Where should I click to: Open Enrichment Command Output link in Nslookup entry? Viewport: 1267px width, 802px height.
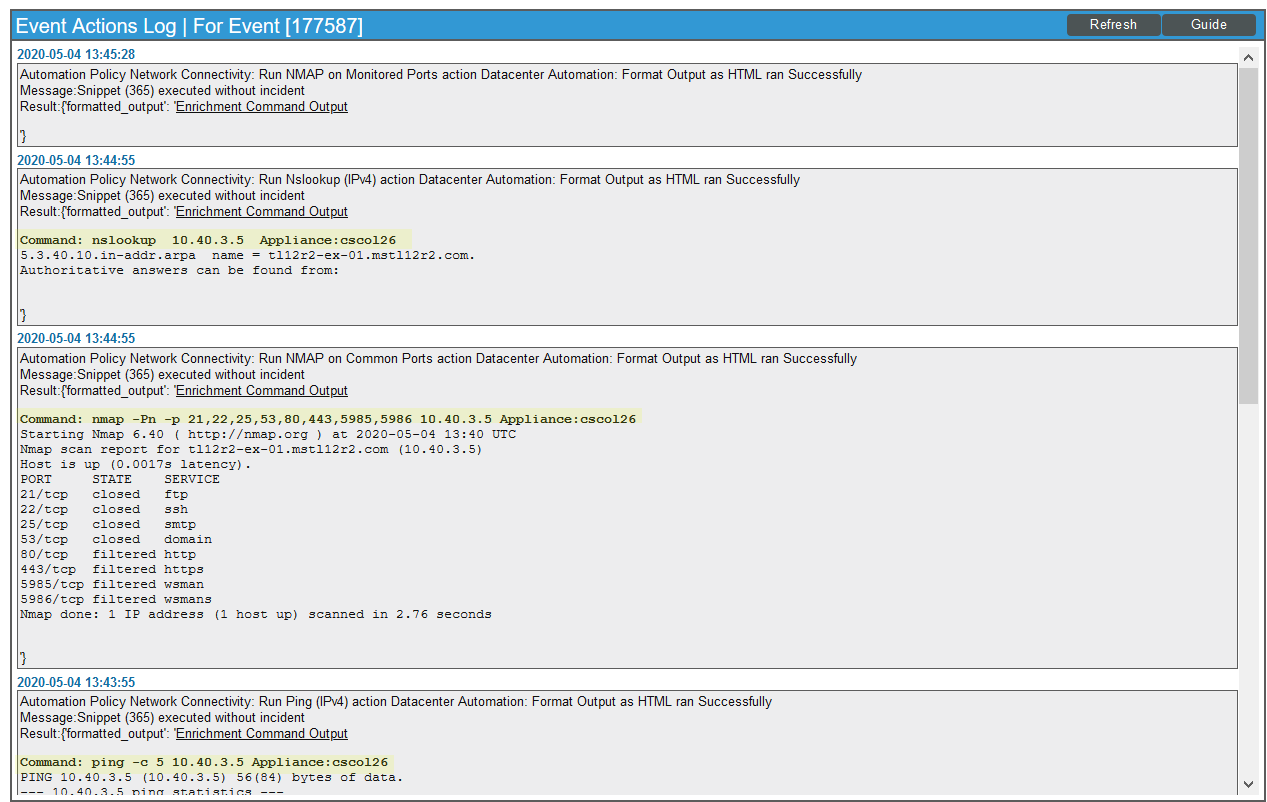coord(261,212)
